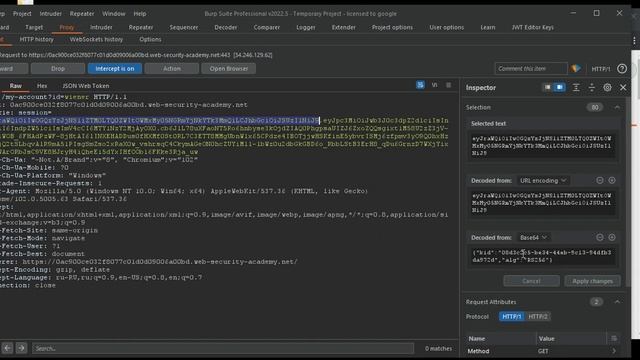Switch to the Decoder tab
The image size is (640, 360).
coord(226,27)
